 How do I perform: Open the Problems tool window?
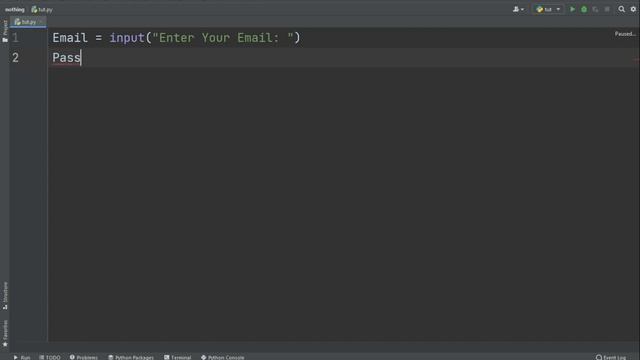coord(84,357)
